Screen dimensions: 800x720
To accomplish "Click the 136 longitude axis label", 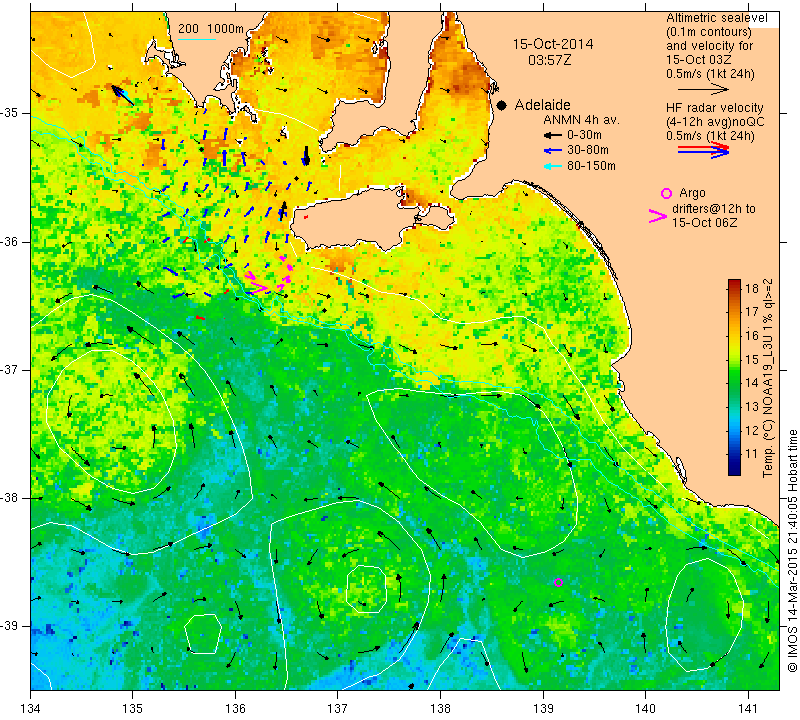I will tap(235, 709).
